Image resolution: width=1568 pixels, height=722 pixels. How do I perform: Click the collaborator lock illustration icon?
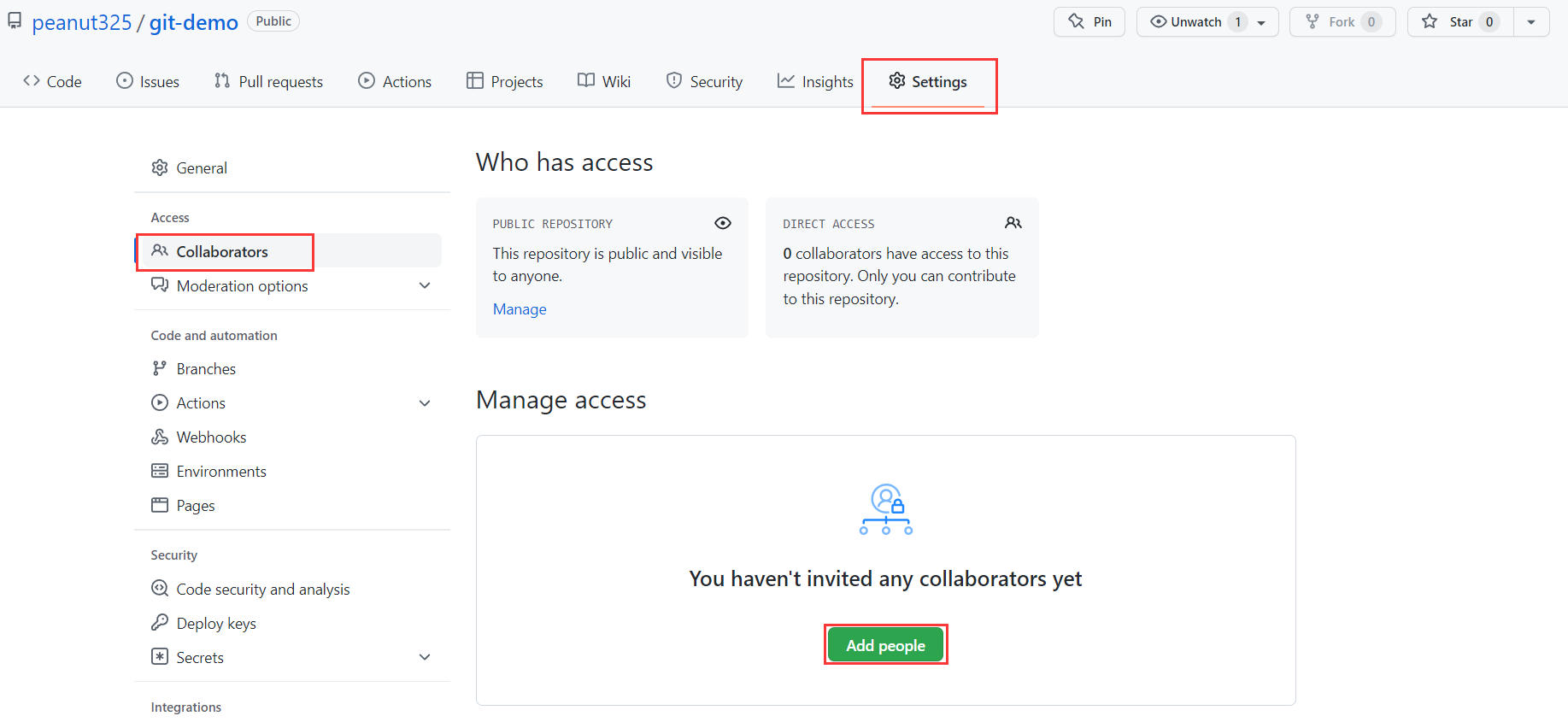(x=886, y=509)
